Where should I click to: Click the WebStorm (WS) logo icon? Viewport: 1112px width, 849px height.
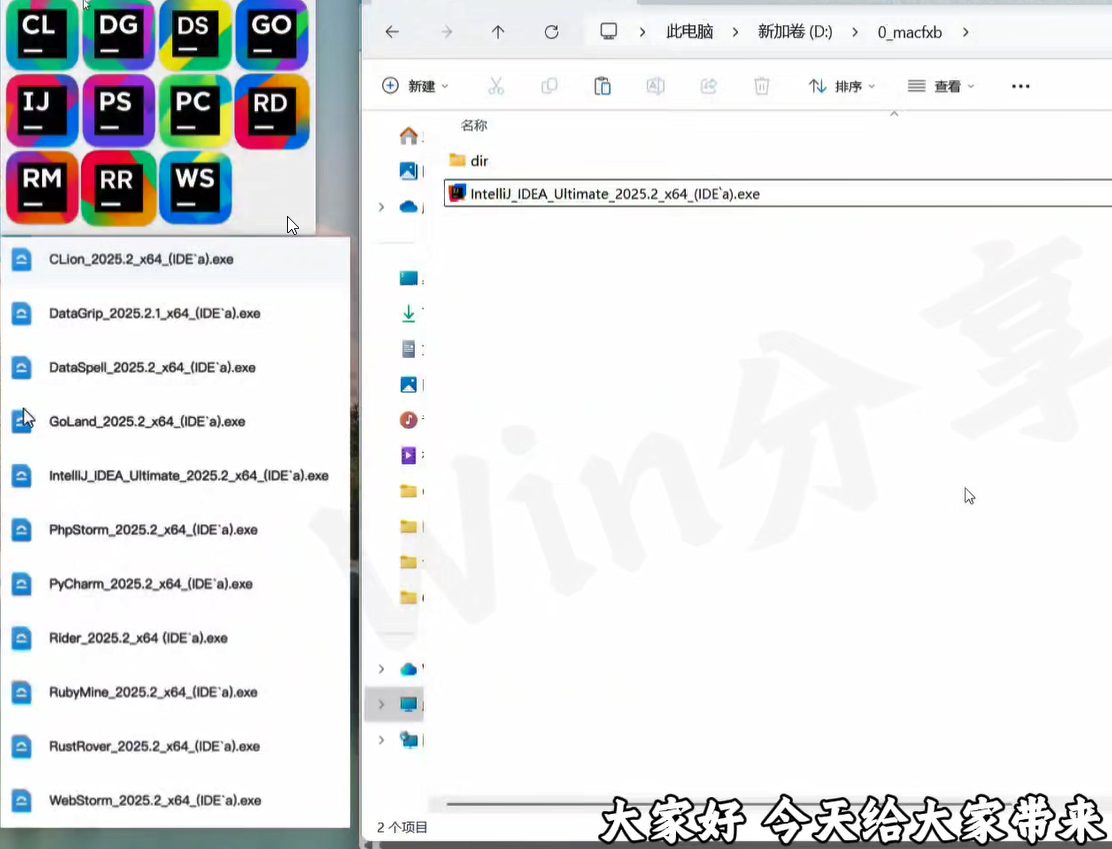click(195, 187)
